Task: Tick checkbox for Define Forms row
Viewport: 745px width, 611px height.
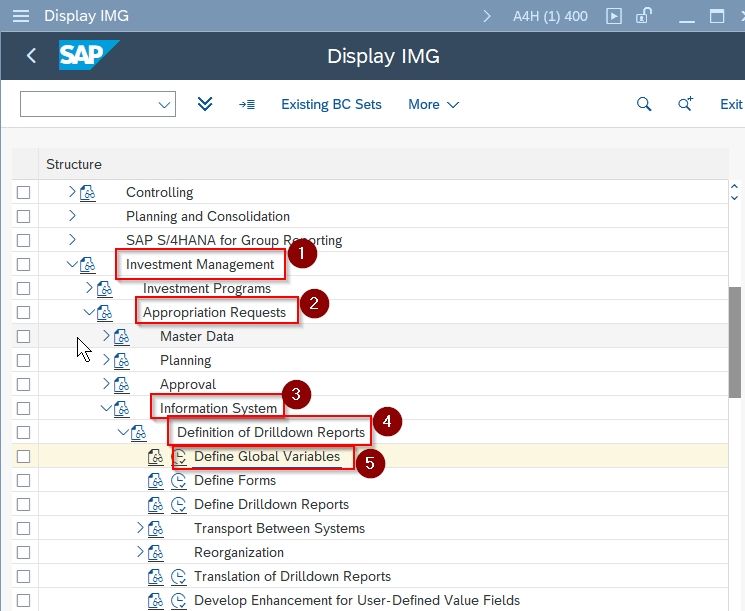Action: pyautogui.click(x=23, y=480)
